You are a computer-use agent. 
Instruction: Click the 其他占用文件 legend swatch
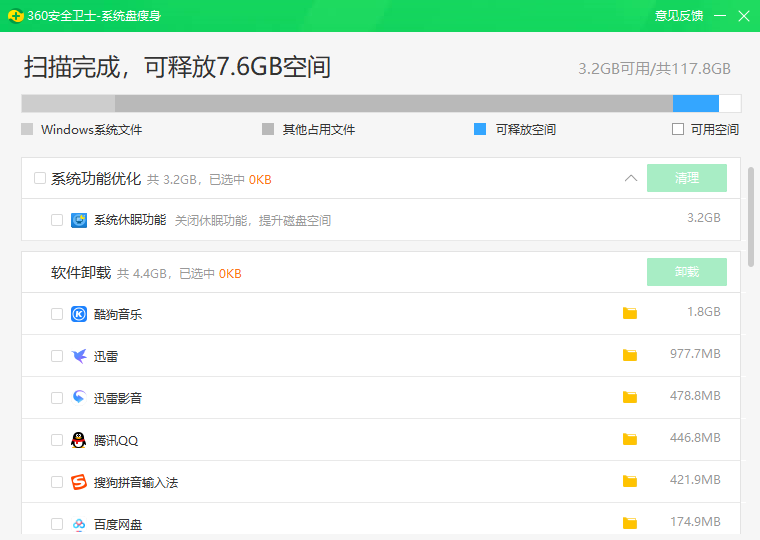(x=268, y=129)
